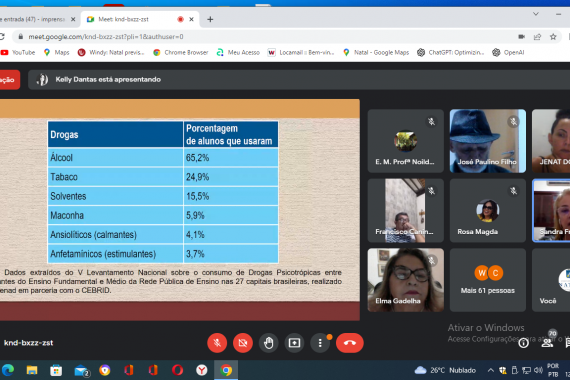Open more options three-dot menu
Image resolution: width=570 pixels, height=380 pixels.
(320, 343)
